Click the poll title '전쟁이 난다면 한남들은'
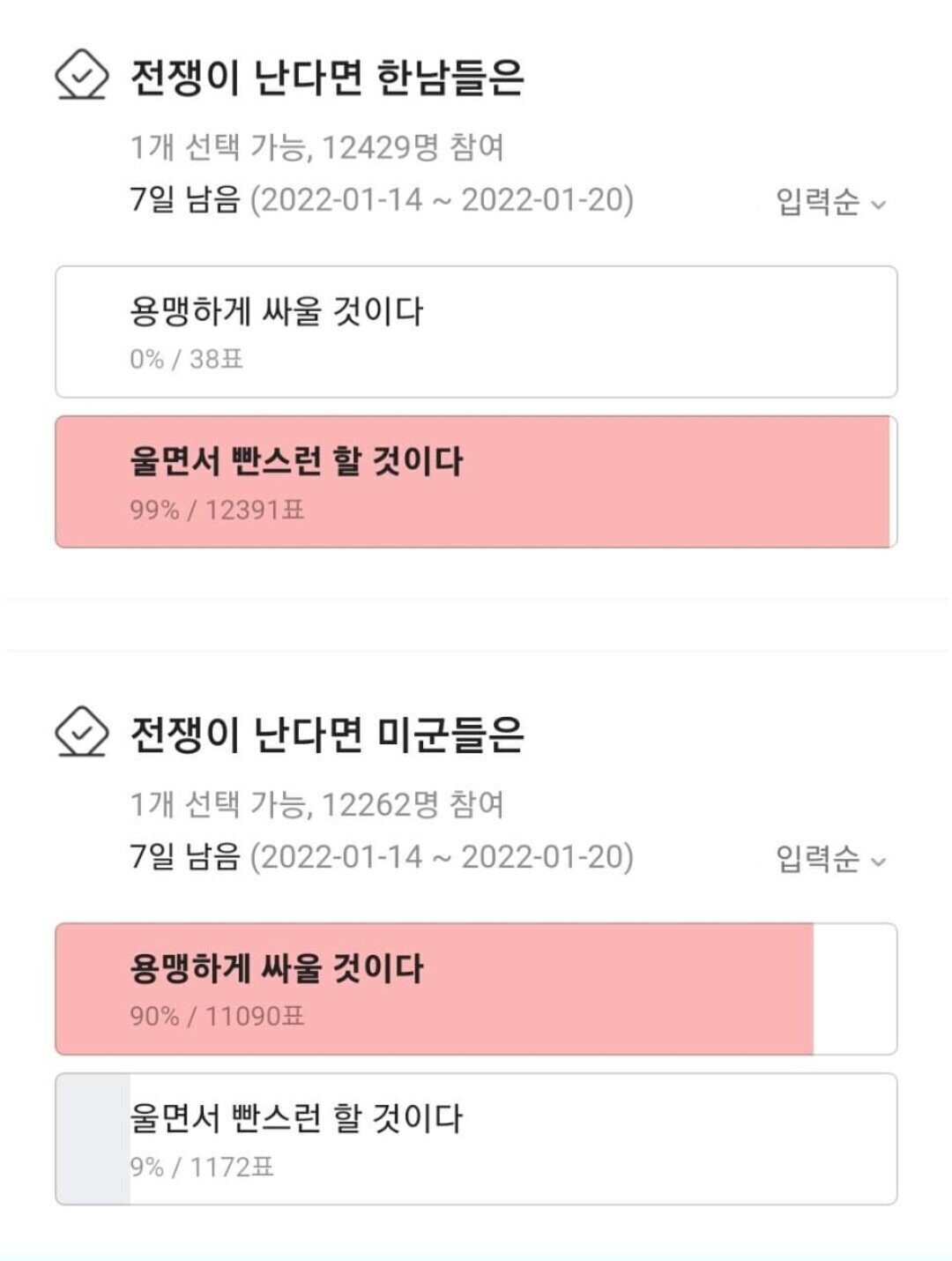This screenshot has width=952, height=1261. coord(327,77)
